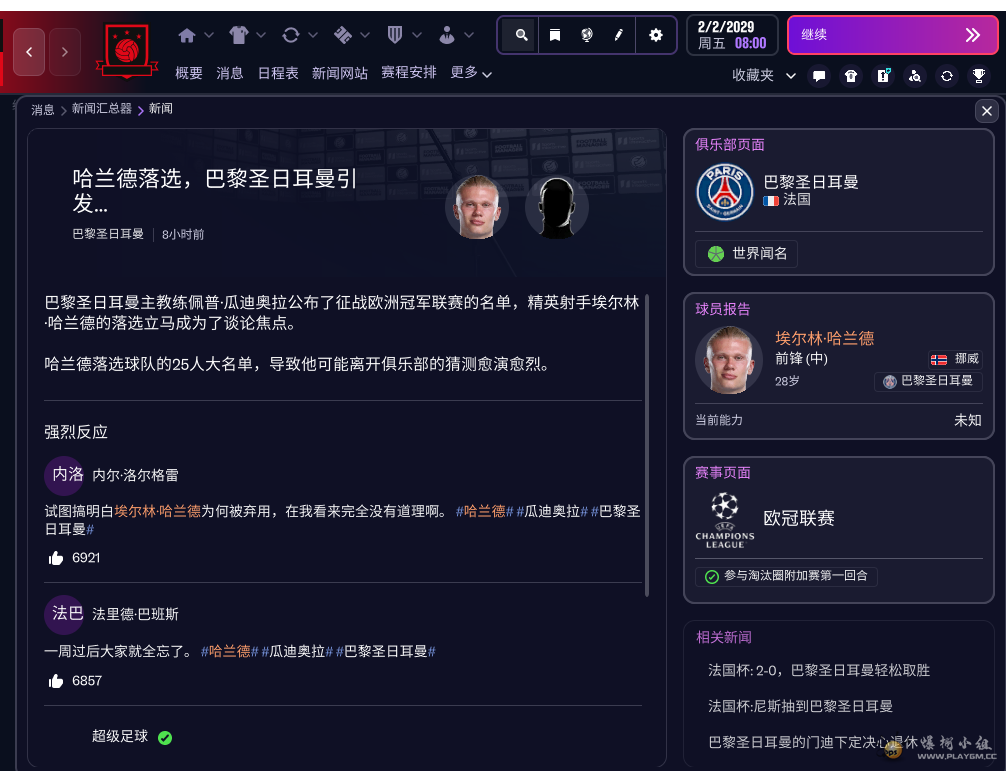The width and height of the screenshot is (1006, 771).
Task: Like 法里德·巴班斯's comment thumbs-up
Action: tap(56, 681)
